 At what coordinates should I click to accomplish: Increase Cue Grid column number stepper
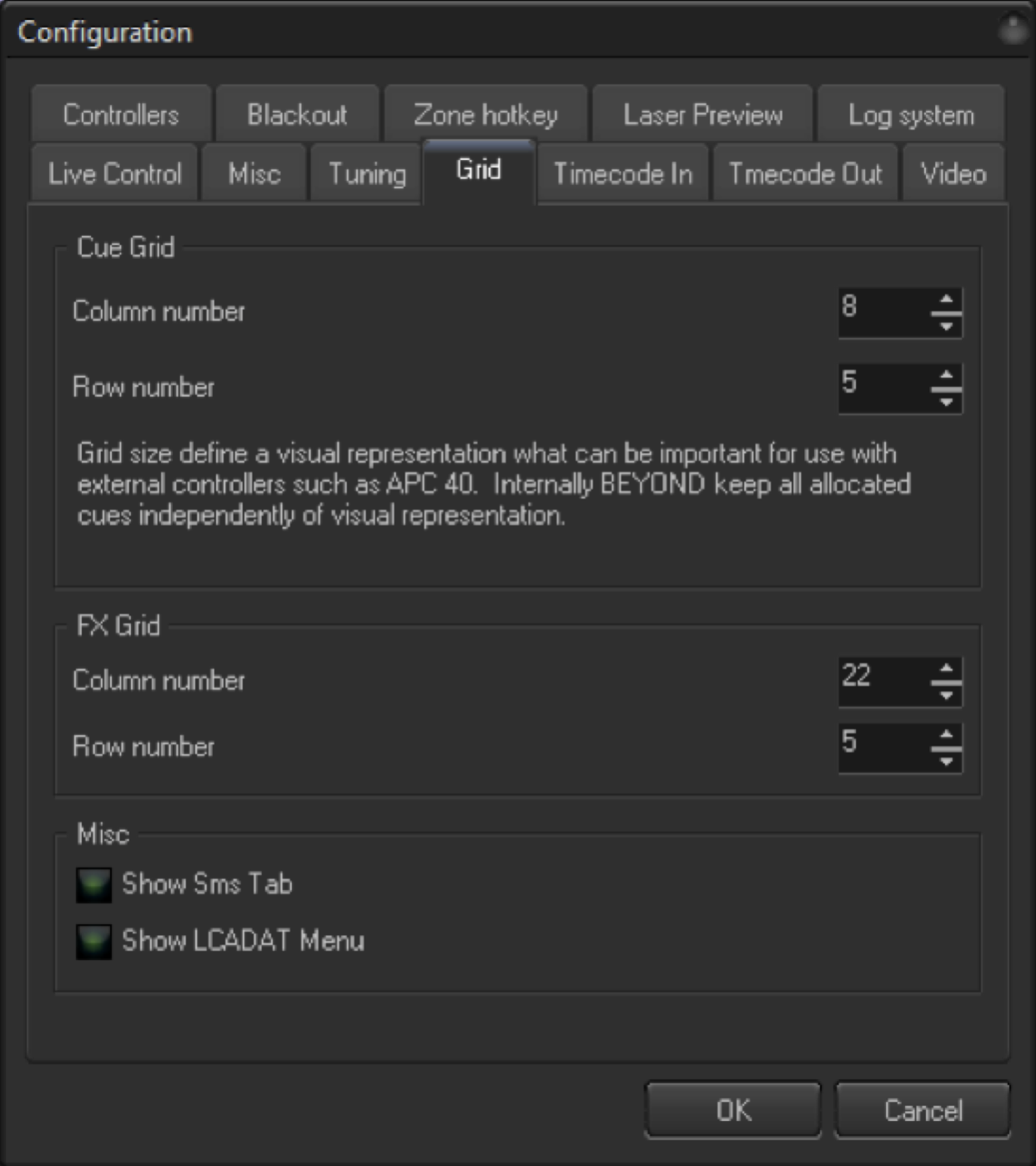click(946, 300)
